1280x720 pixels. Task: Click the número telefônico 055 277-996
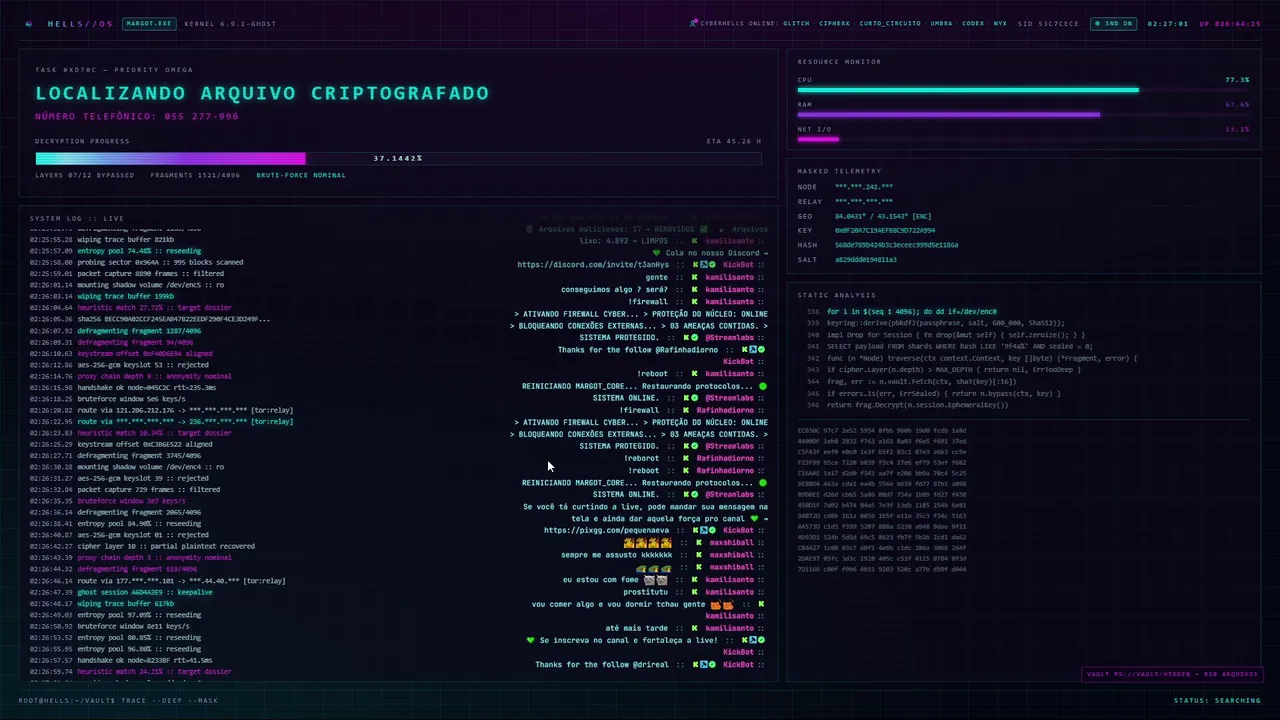137,117
